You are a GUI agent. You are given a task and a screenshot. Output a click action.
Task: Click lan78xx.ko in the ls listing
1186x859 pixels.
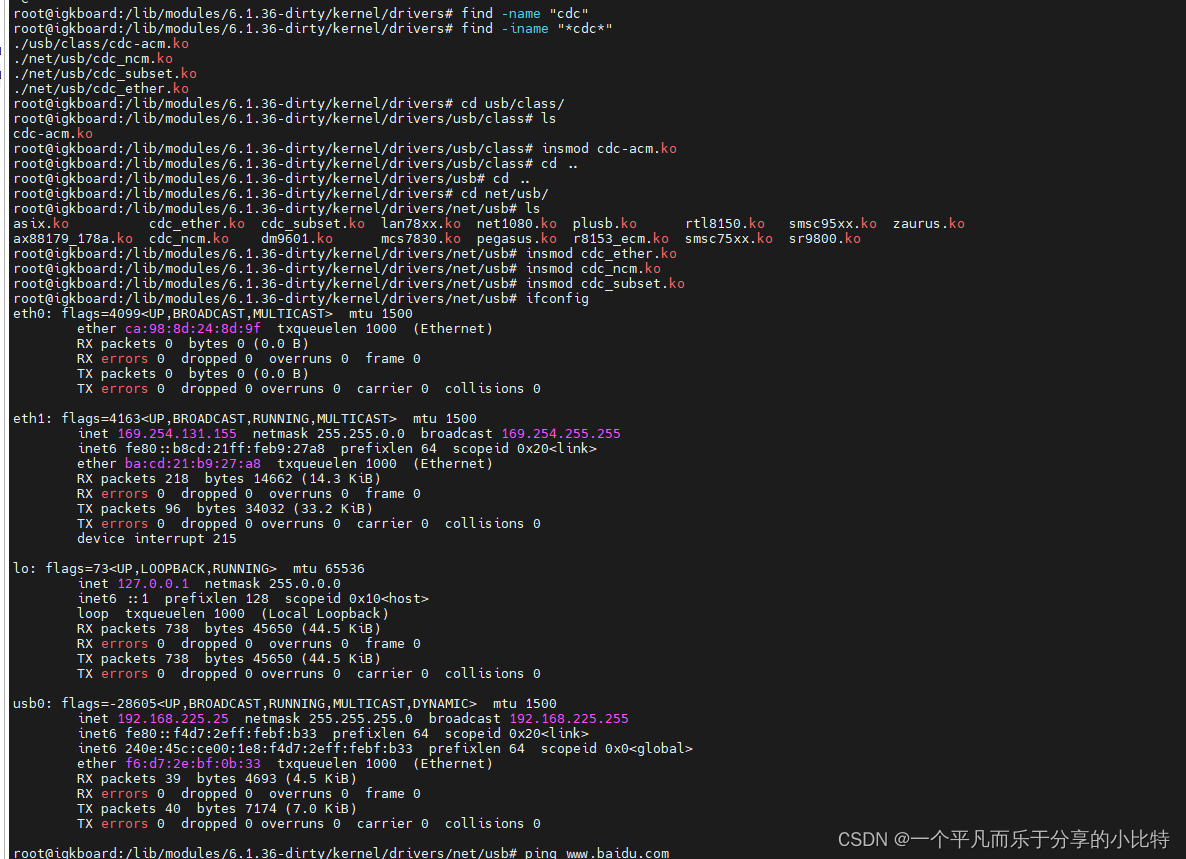421,224
